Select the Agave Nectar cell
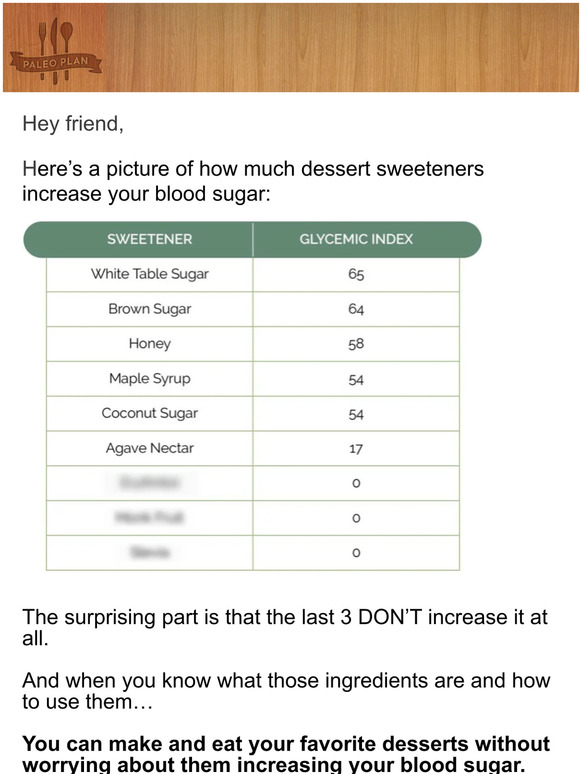 [150, 448]
